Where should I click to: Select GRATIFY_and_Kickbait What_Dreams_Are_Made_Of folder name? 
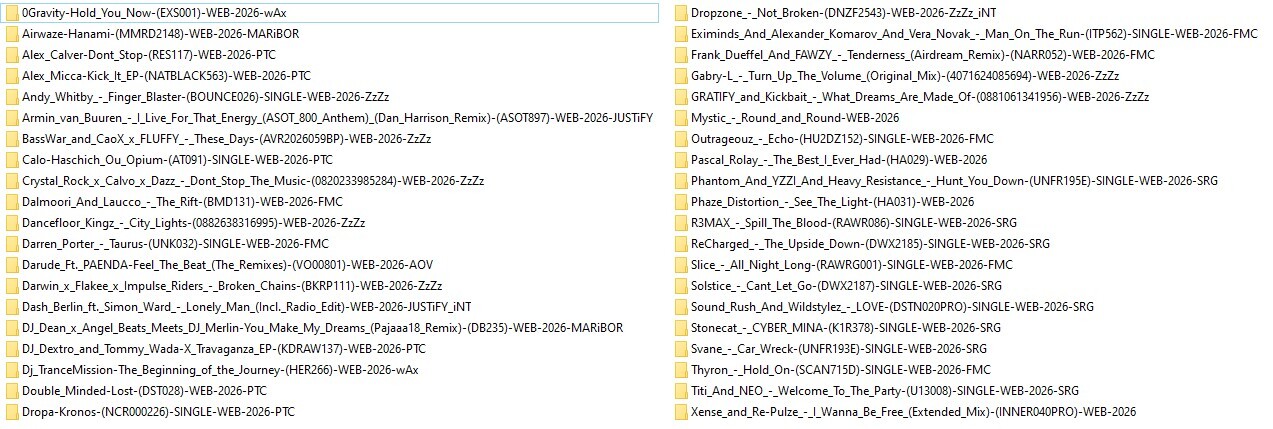[920, 97]
